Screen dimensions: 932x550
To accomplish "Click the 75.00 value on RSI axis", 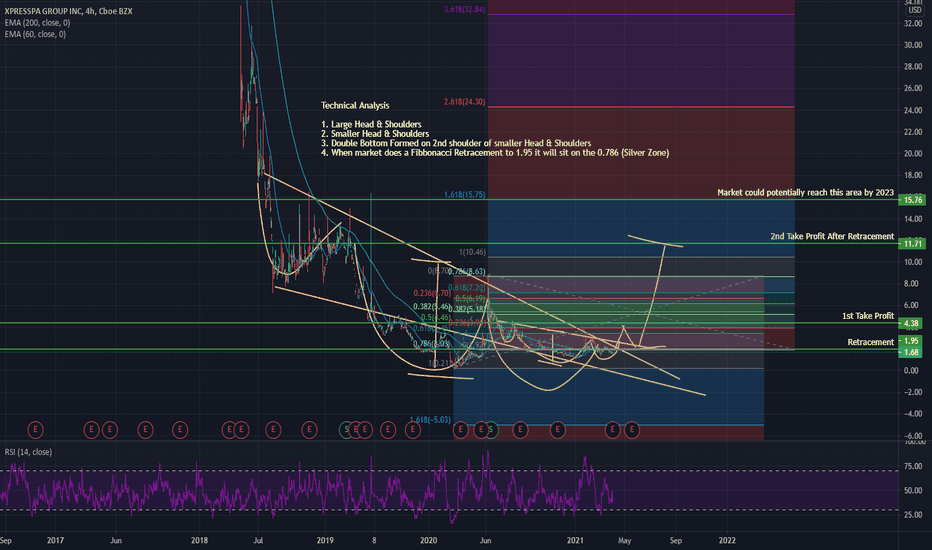I will [913, 467].
